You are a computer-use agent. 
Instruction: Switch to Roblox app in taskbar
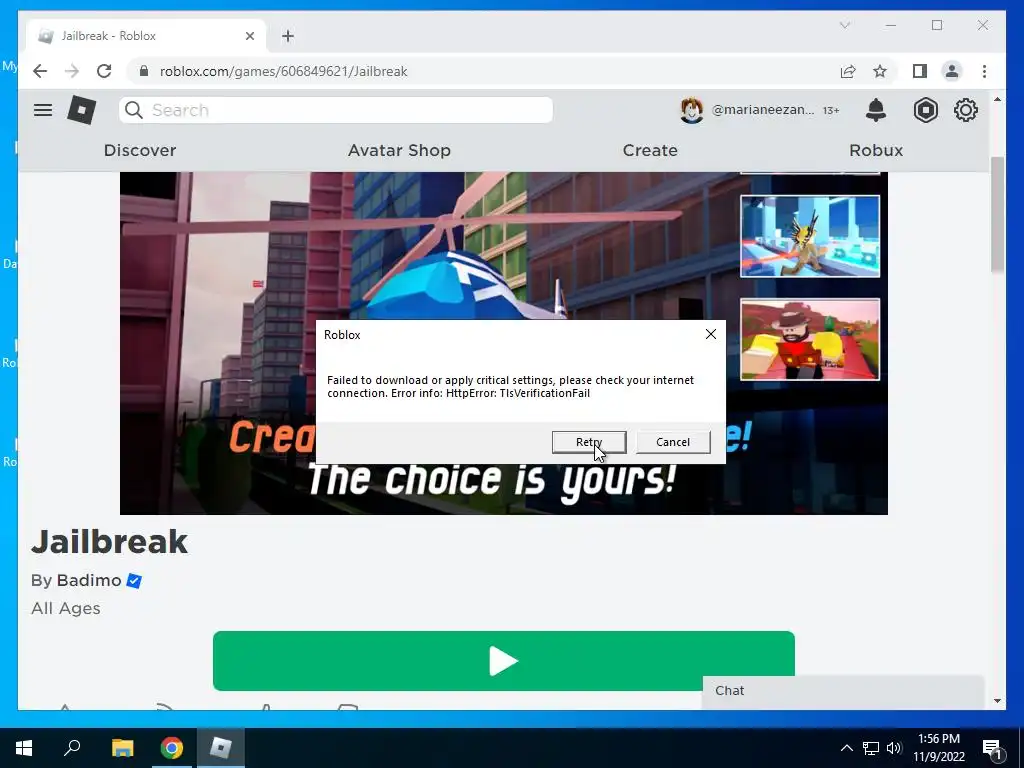[221, 748]
